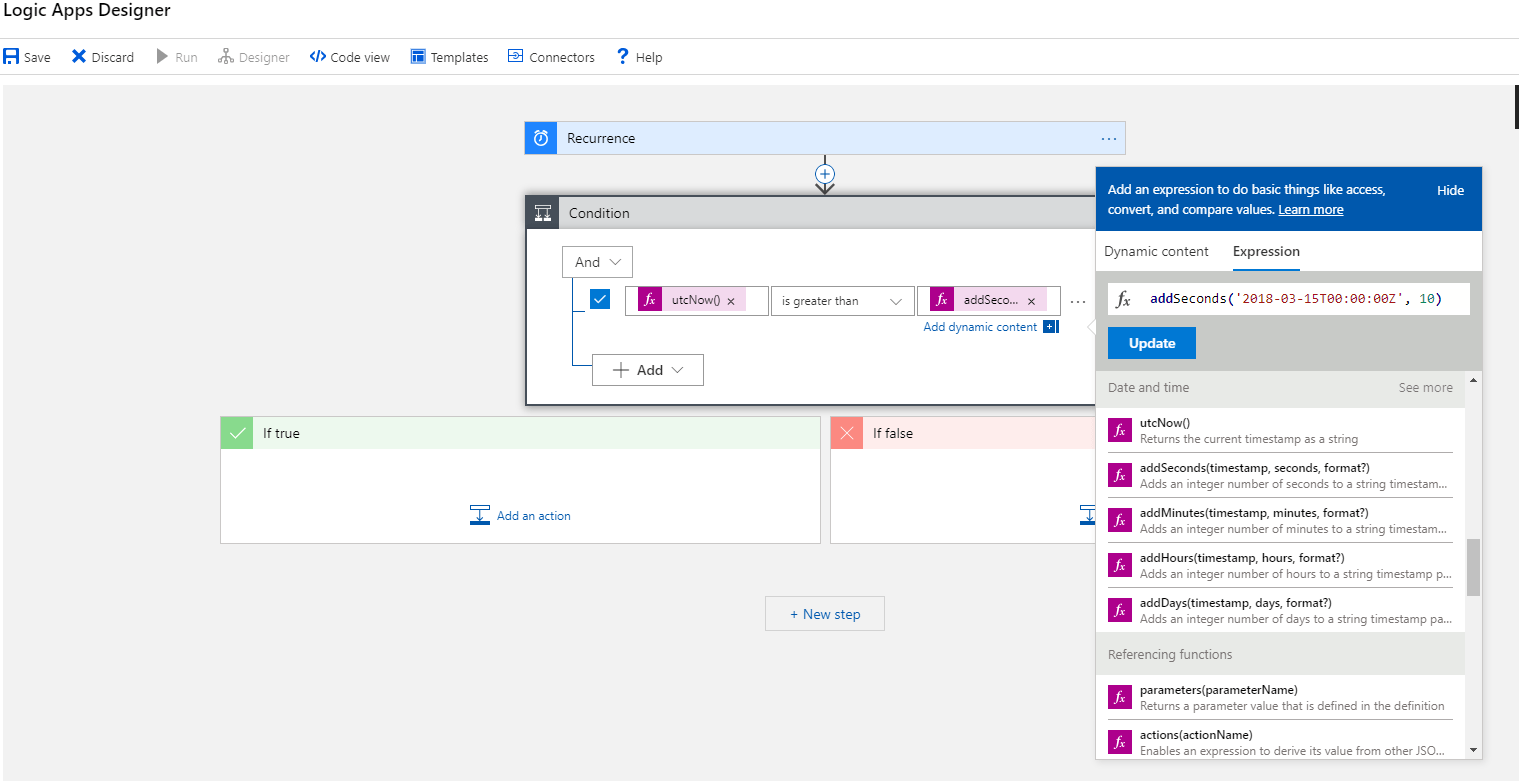
Task: Switch to the Expression tab
Action: (1266, 252)
